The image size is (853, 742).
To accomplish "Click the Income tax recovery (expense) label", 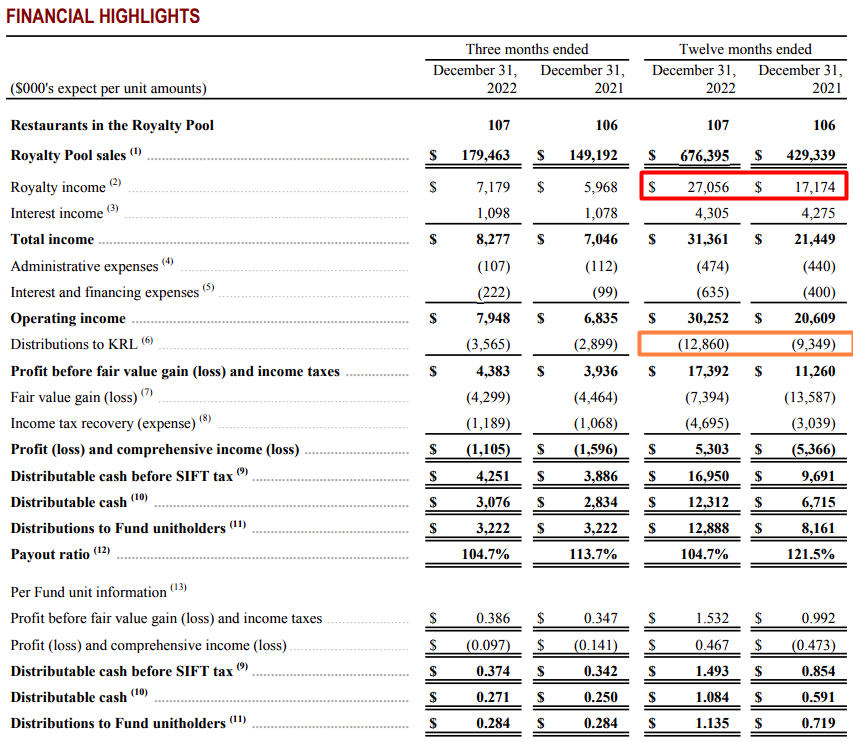I will point(103,424).
